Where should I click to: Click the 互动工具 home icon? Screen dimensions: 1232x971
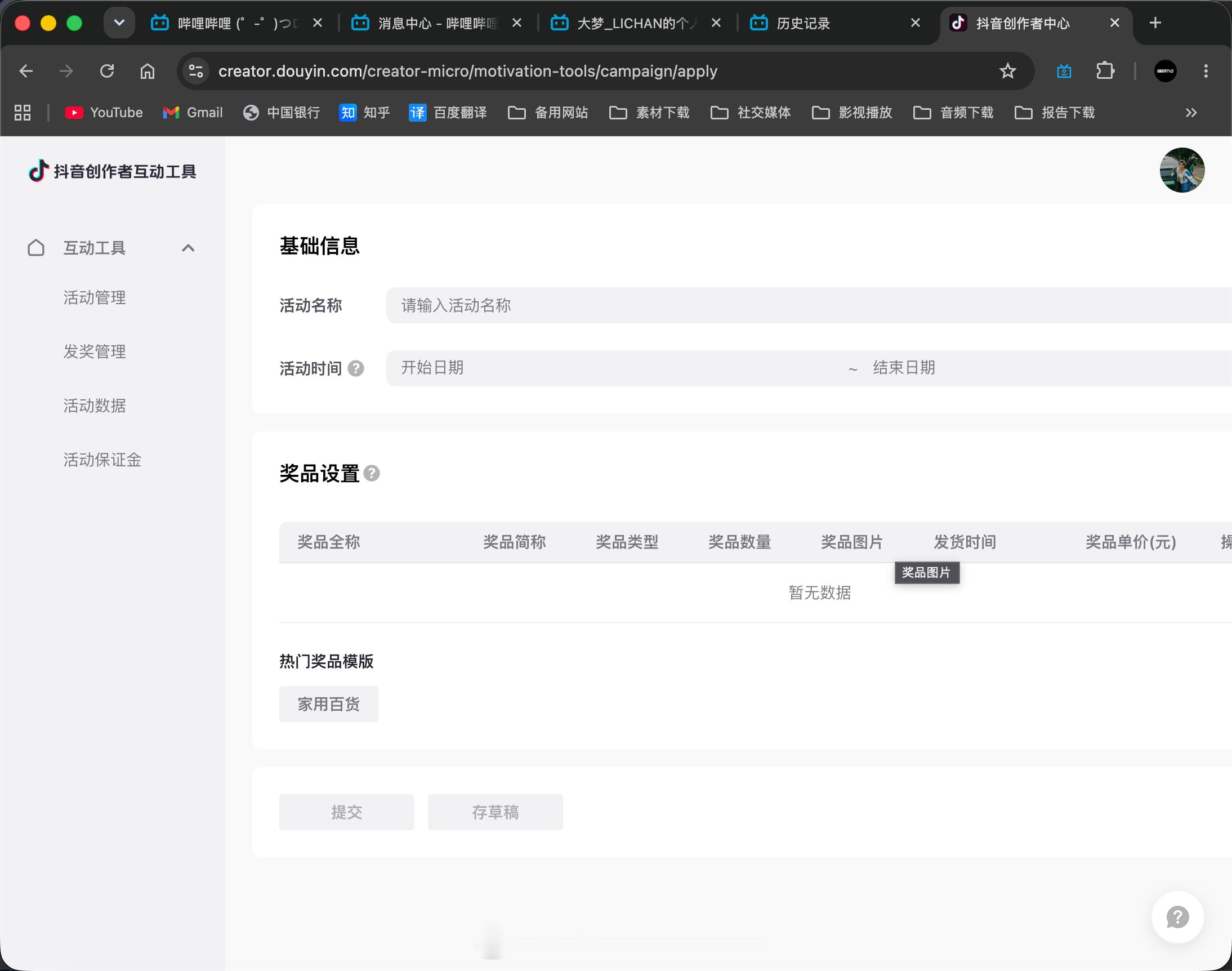36,248
